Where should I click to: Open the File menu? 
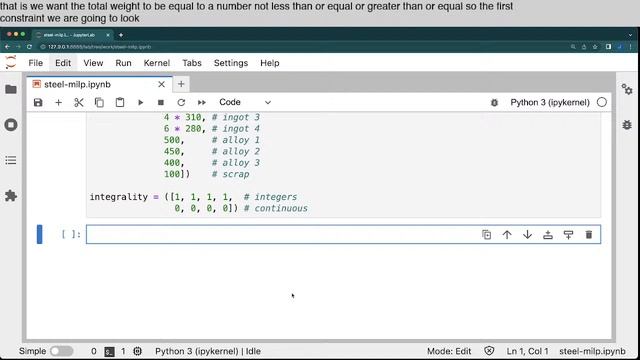36,63
